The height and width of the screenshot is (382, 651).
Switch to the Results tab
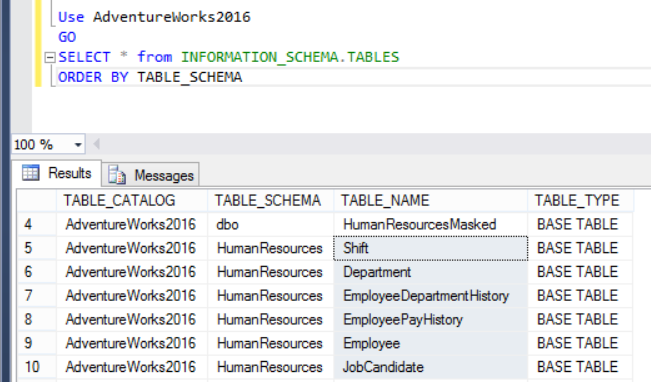56,173
